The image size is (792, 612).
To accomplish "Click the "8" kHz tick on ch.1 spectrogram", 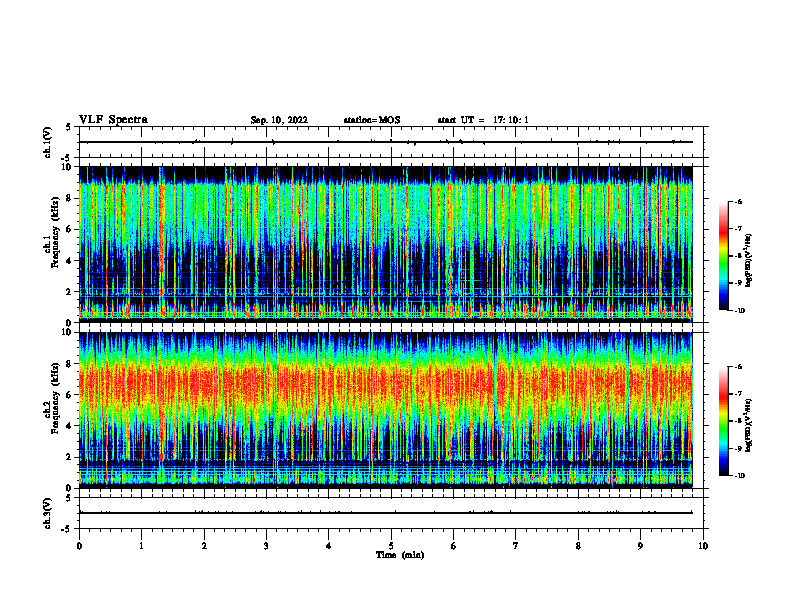I will (69, 198).
